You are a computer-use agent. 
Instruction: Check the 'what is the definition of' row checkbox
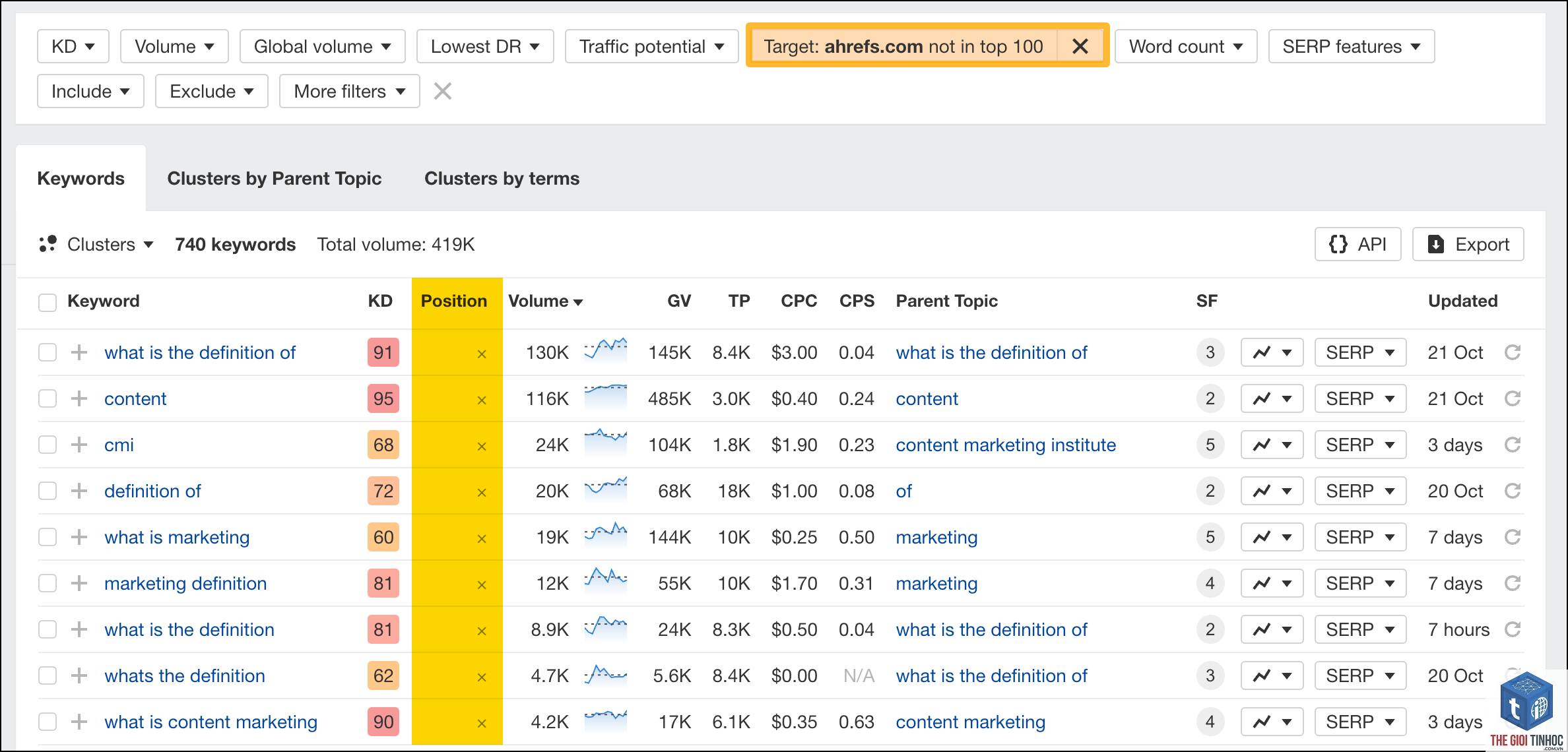(48, 352)
